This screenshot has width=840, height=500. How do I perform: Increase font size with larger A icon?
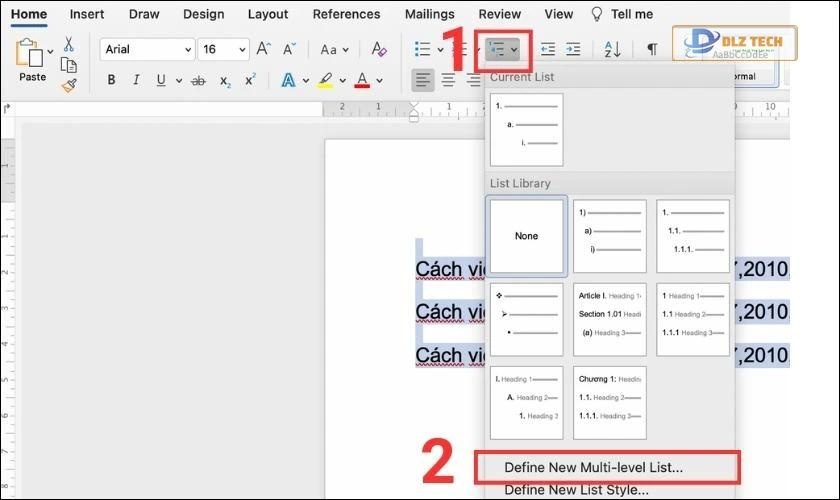point(264,49)
